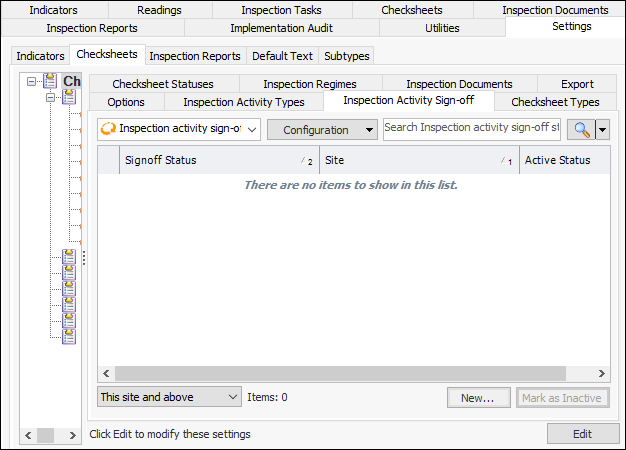This screenshot has width=626, height=450.
Task: Open the Inspection Tasks tab
Action: pyautogui.click(x=281, y=10)
